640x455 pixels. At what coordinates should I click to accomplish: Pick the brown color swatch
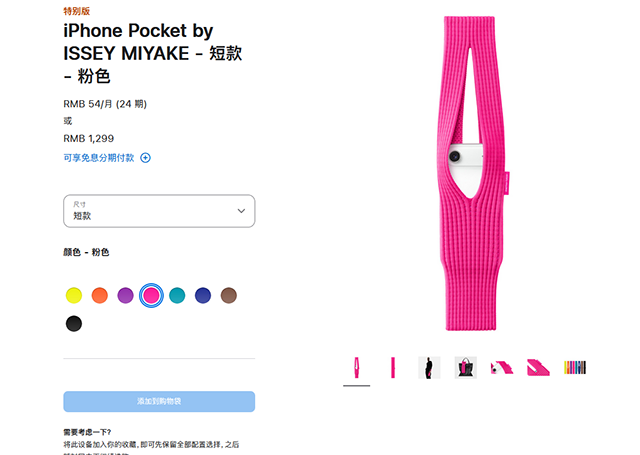(229, 295)
